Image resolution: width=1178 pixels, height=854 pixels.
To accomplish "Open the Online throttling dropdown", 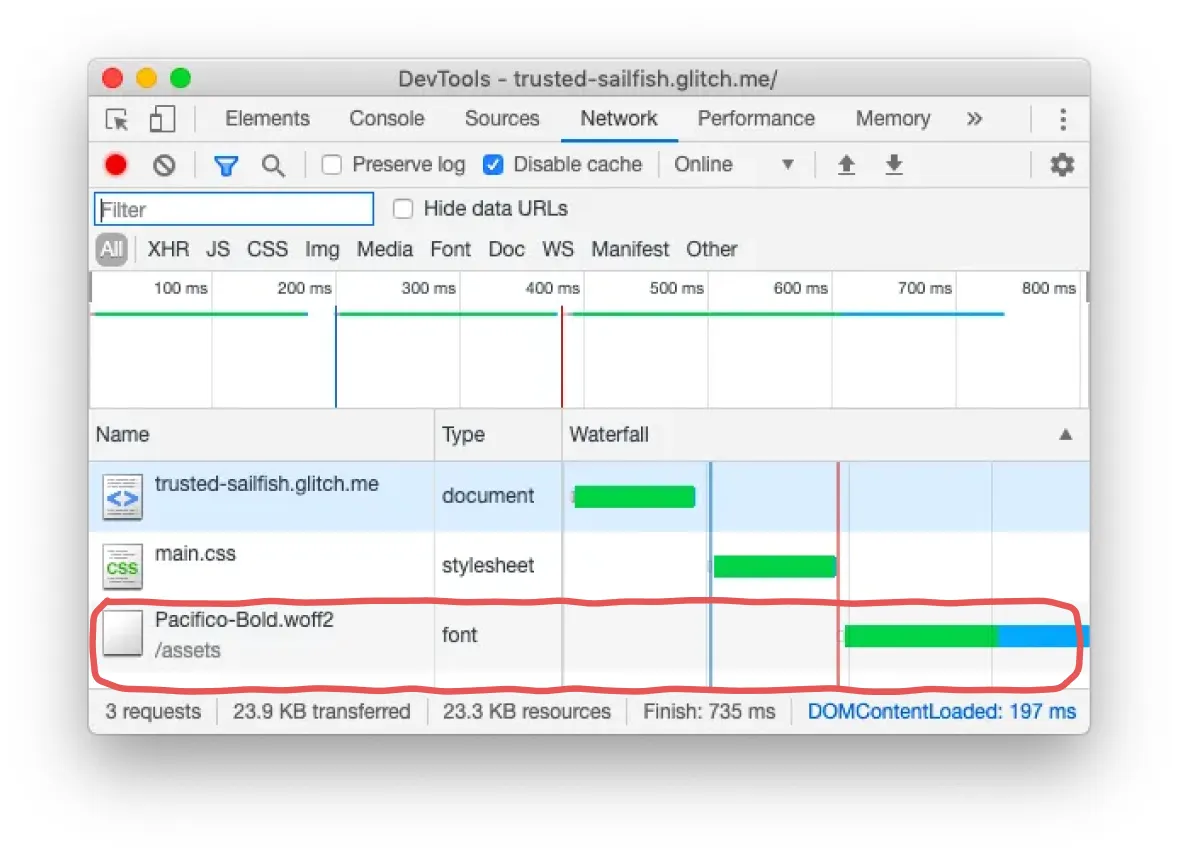I will [x=735, y=165].
